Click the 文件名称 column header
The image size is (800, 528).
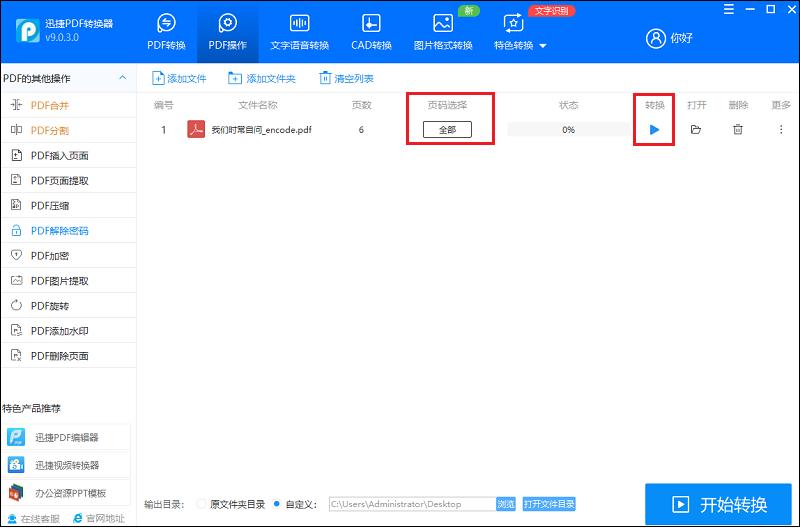[258, 105]
